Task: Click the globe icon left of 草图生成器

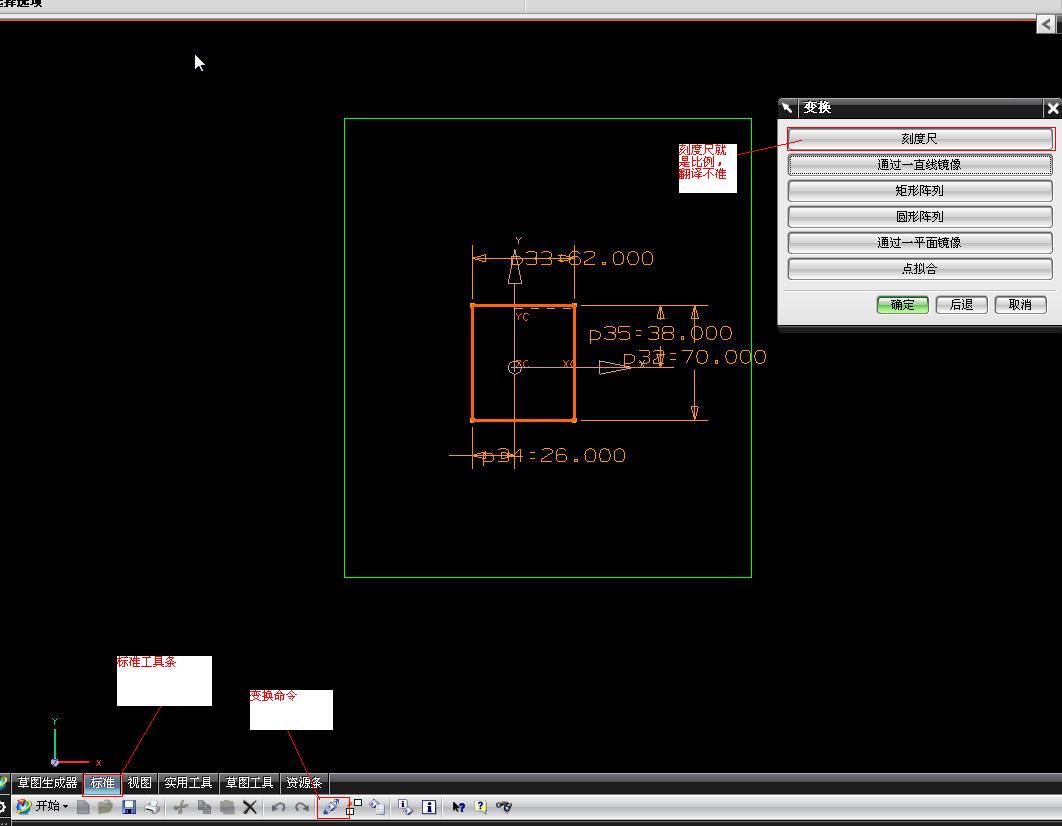Action: coord(3,783)
